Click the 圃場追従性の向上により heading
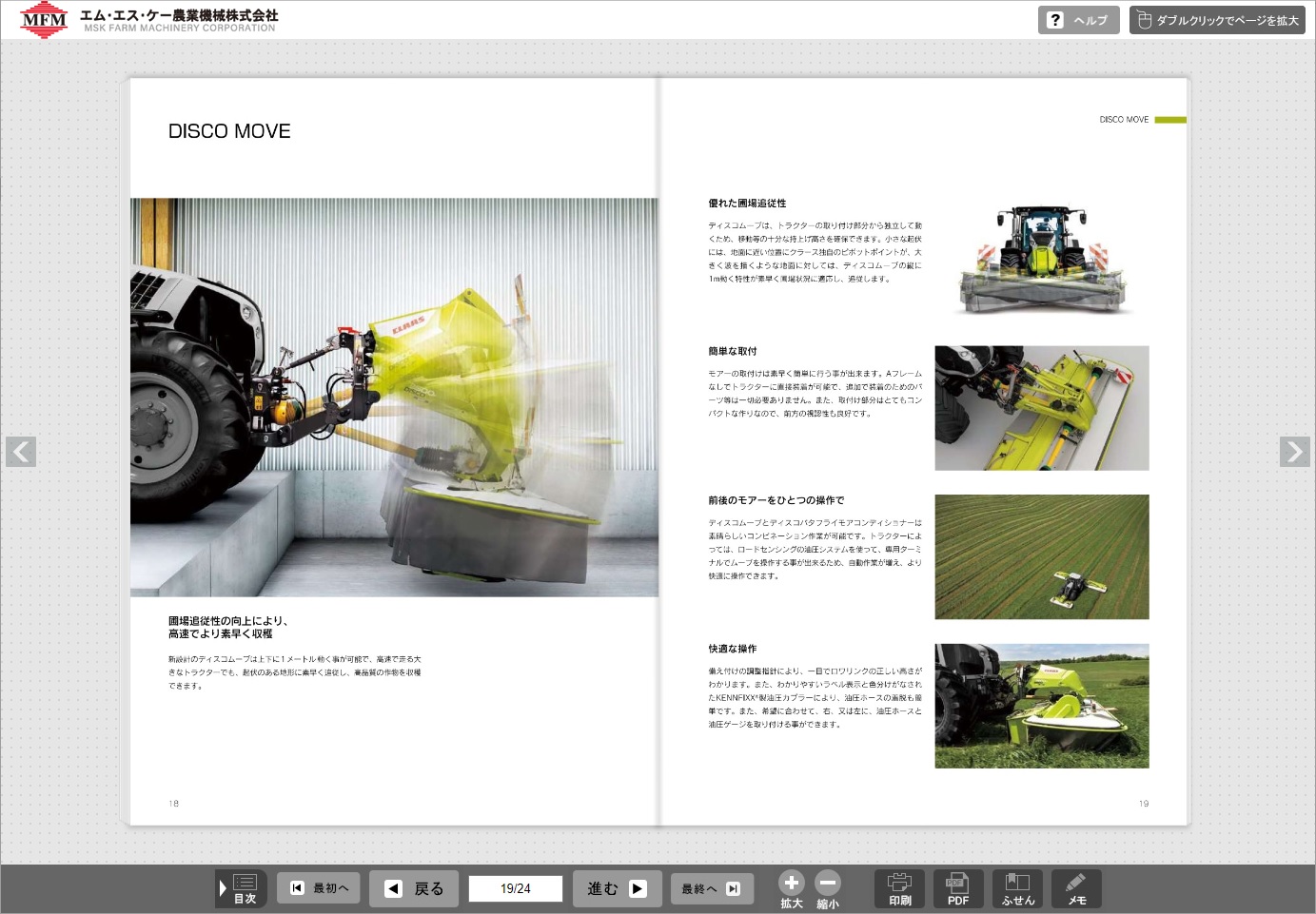 pyautogui.click(x=228, y=621)
